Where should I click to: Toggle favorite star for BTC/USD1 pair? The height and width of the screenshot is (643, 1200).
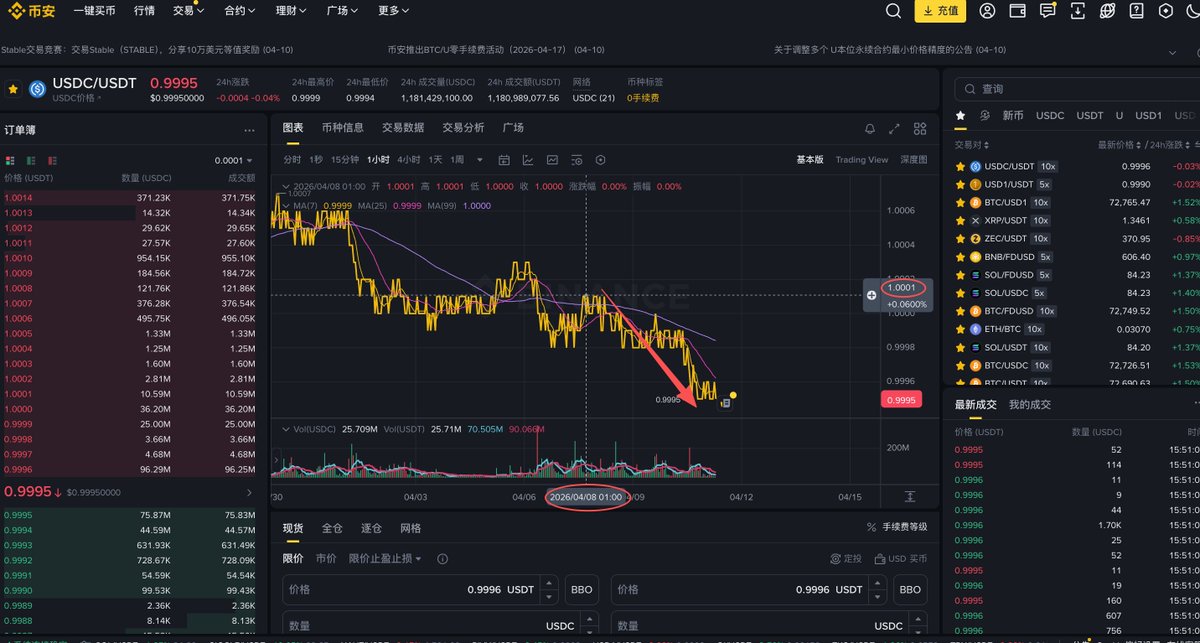(x=961, y=203)
